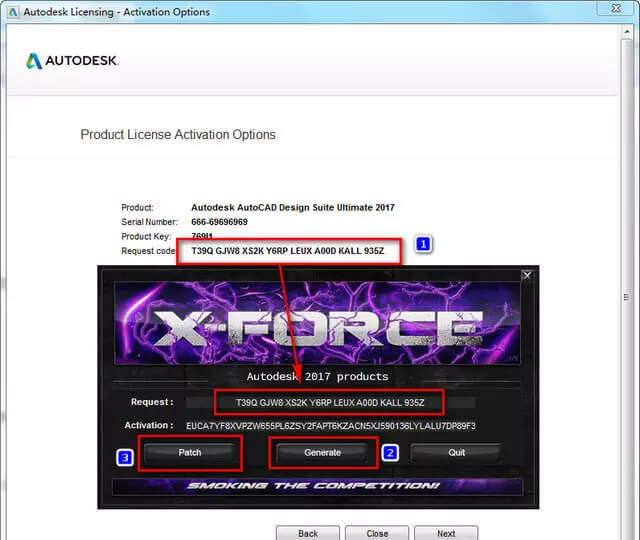
Task: Click the Smoking the Competition banner
Action: [x=317, y=486]
